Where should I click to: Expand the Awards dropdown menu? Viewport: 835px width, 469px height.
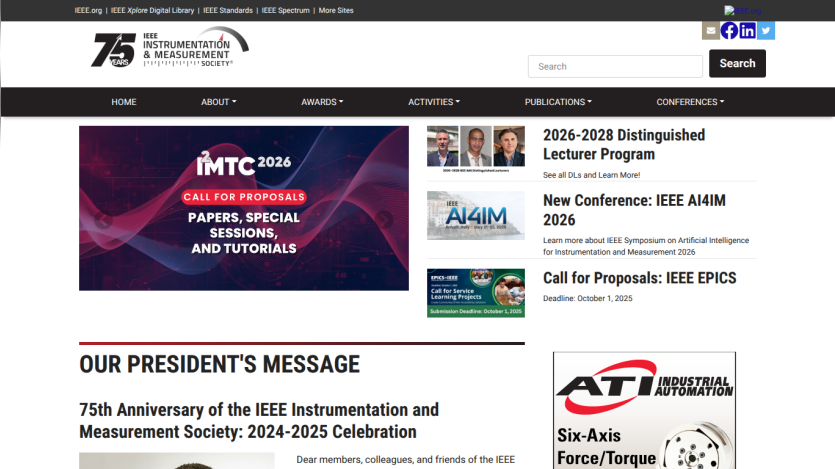322,102
